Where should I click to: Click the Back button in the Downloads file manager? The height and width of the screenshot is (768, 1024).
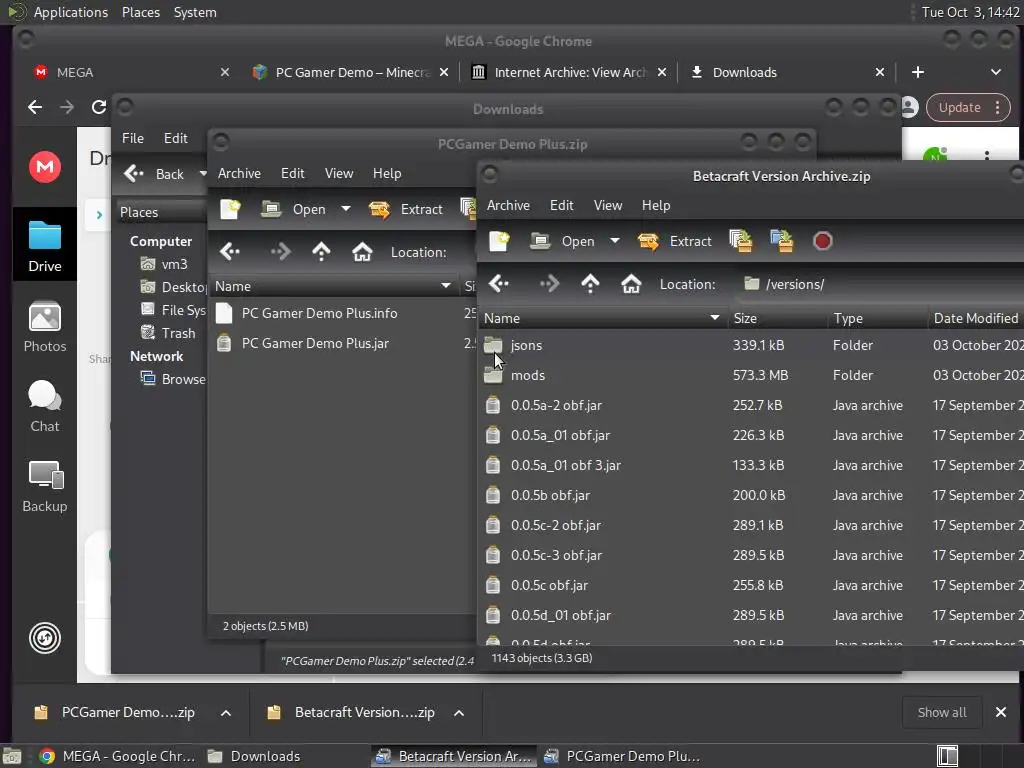pyautogui.click(x=155, y=174)
